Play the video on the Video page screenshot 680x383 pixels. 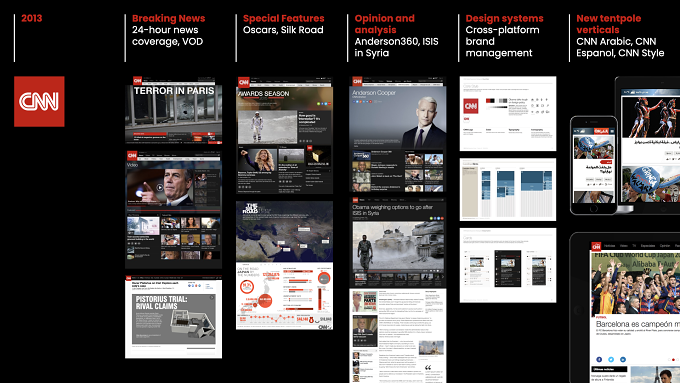tap(160, 188)
